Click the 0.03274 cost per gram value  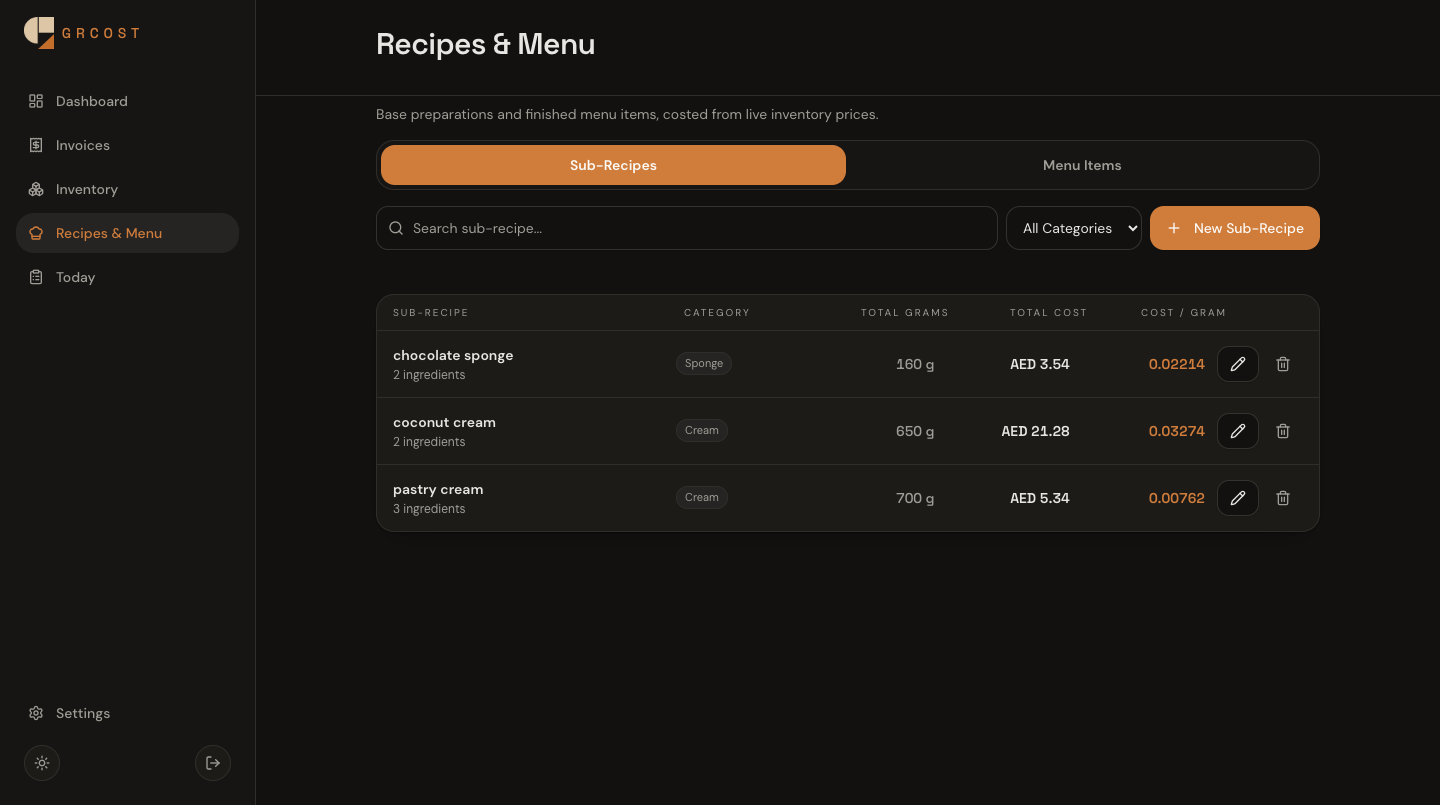tap(1177, 431)
